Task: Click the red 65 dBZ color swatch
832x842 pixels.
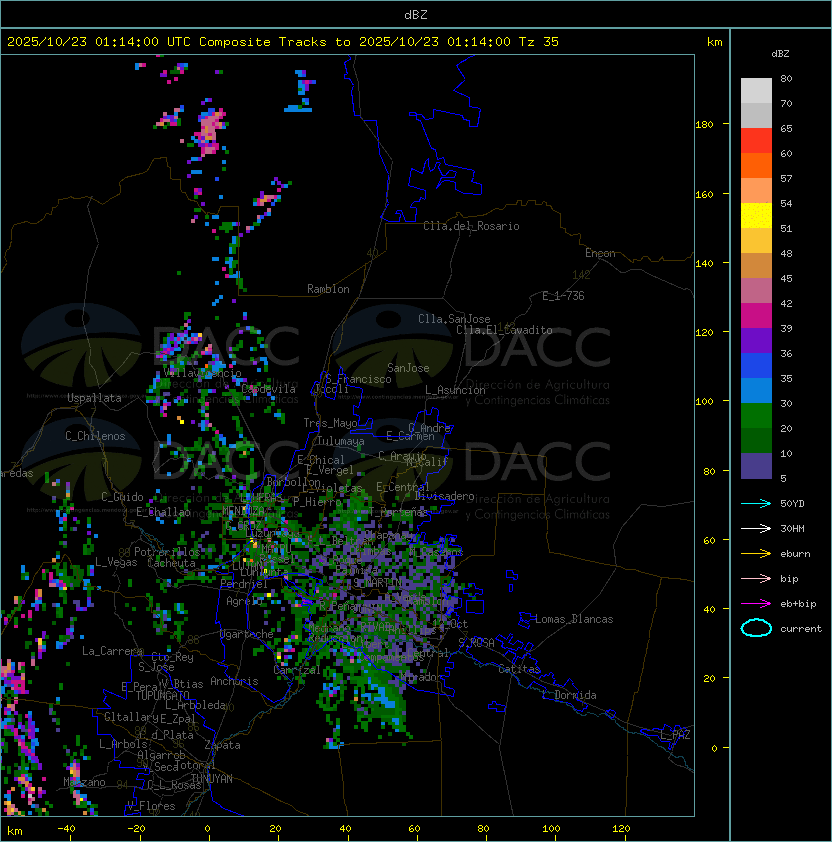Action: [756, 140]
